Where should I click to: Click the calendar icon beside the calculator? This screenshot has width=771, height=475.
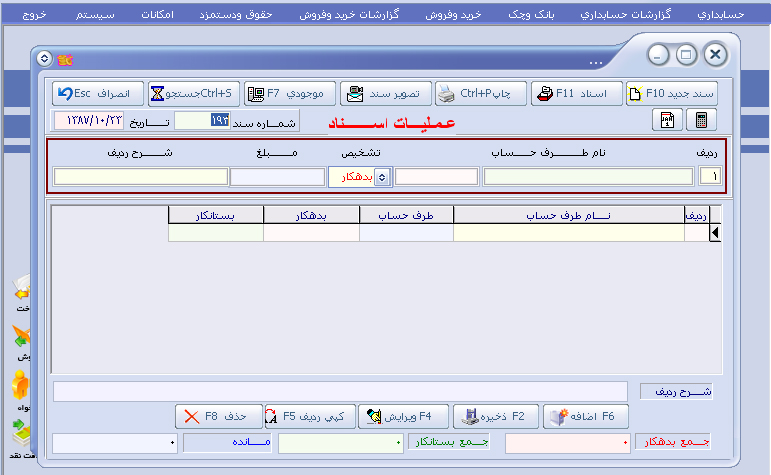point(667,120)
